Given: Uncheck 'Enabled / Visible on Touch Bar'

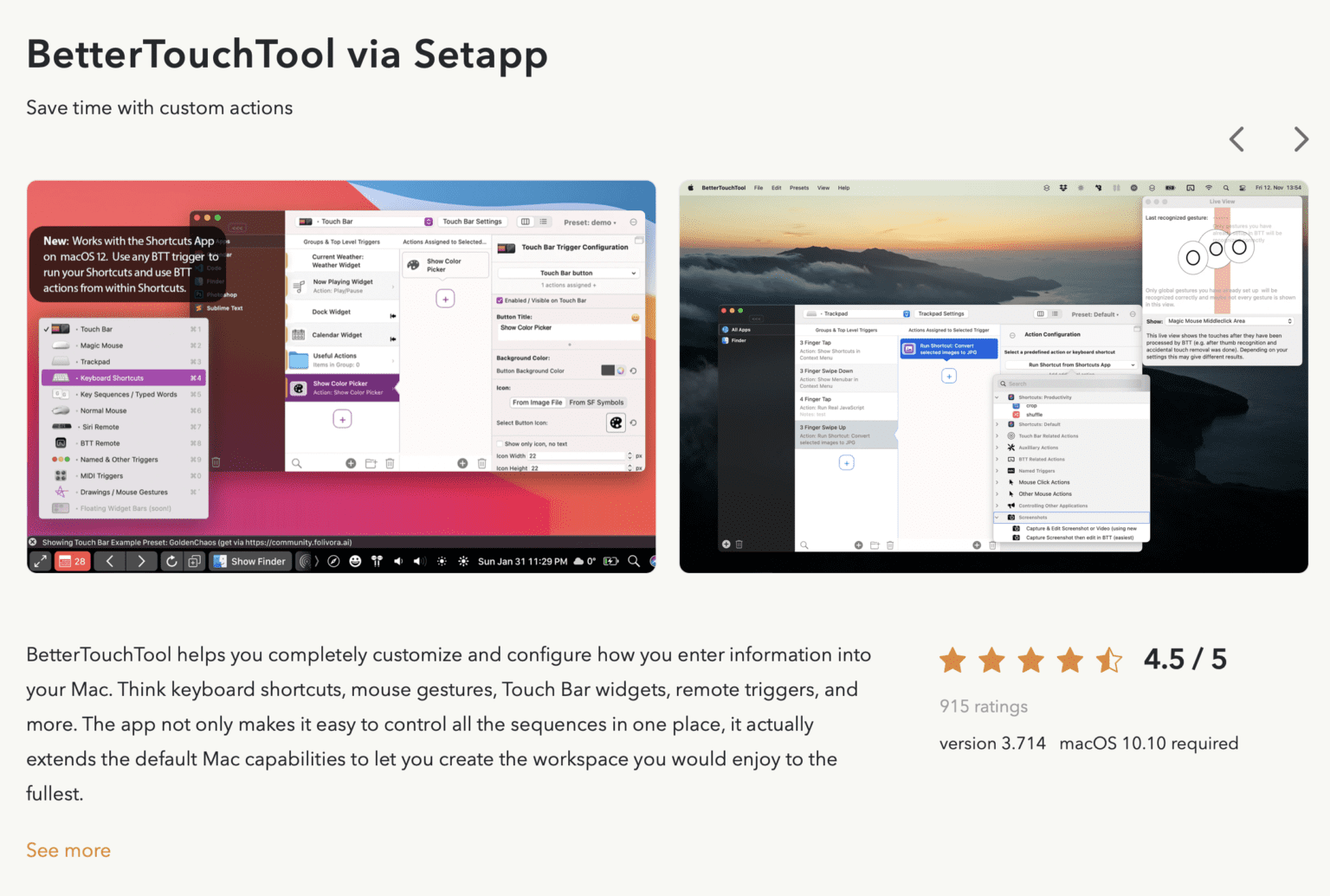Looking at the screenshot, I should (500, 300).
